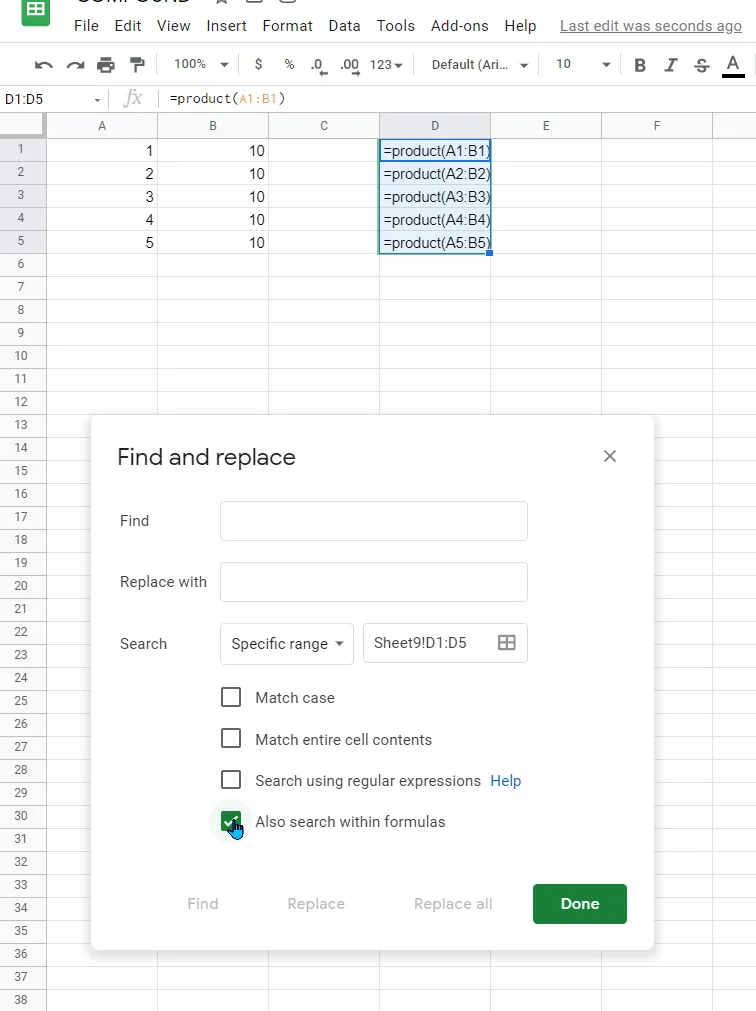Click the Redo arrow icon
Image resolution: width=756 pixels, height=1011 pixels.
(x=75, y=65)
